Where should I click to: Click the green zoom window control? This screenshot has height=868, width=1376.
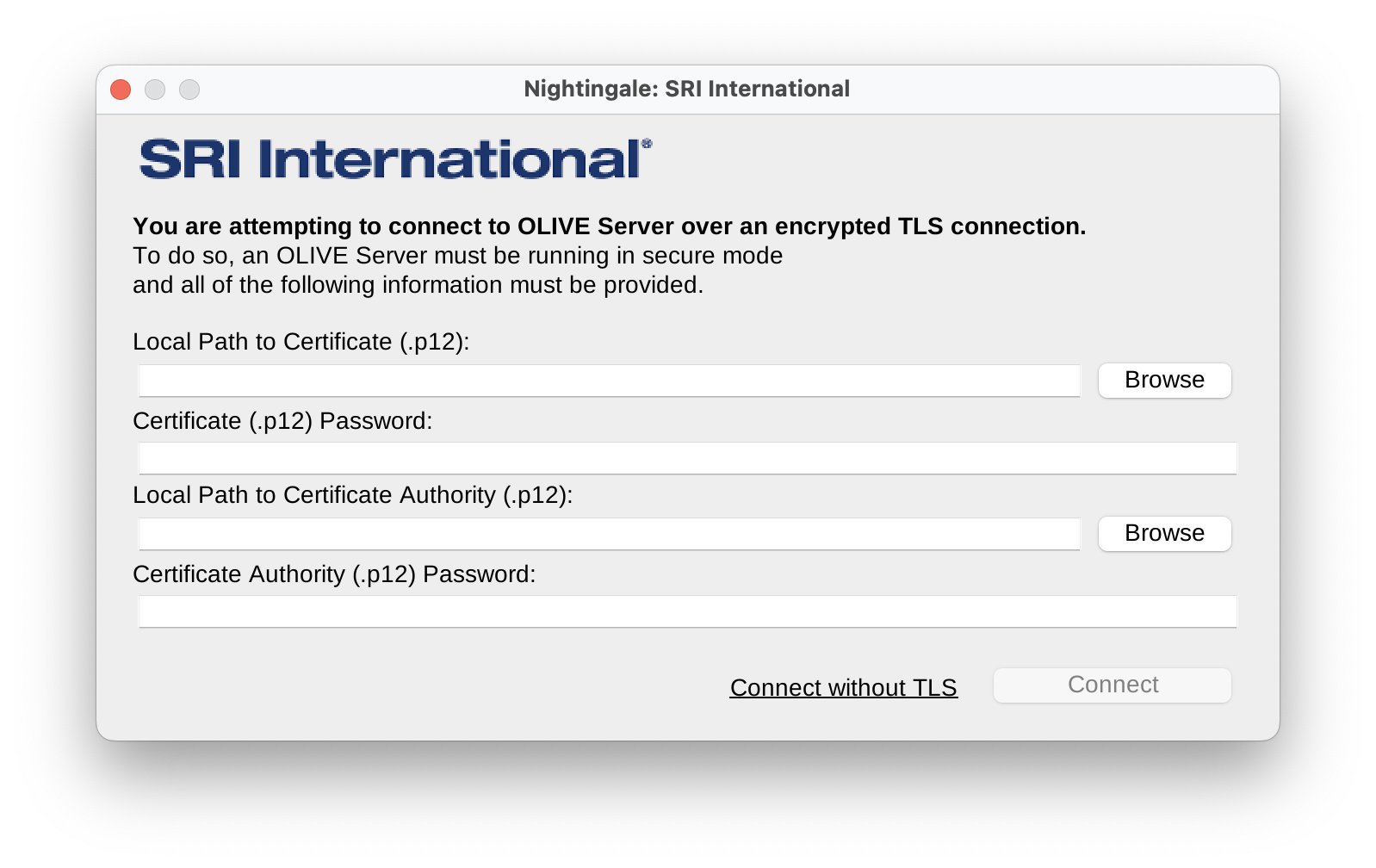pyautogui.click(x=190, y=89)
